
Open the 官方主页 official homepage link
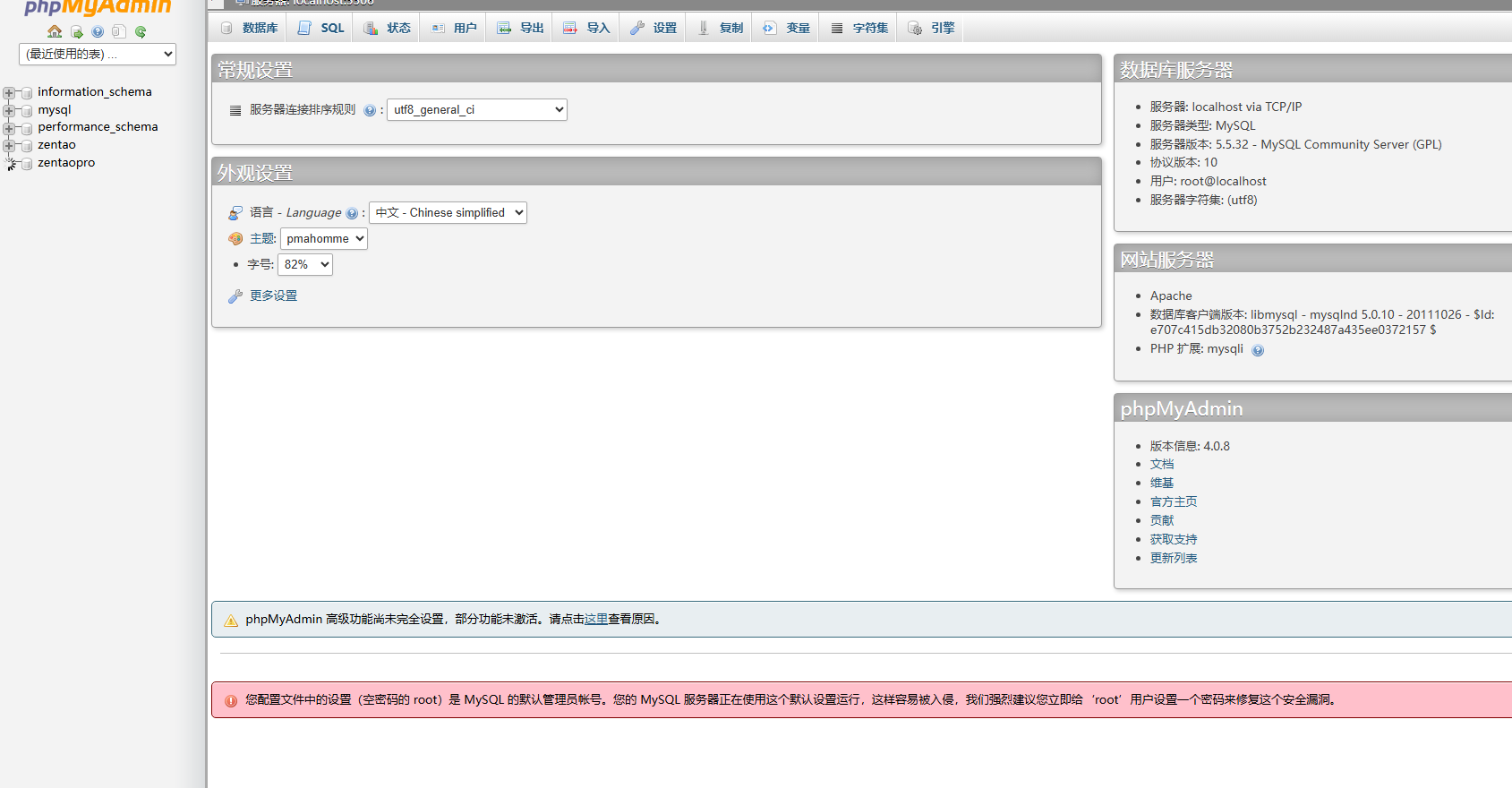pos(1174,501)
